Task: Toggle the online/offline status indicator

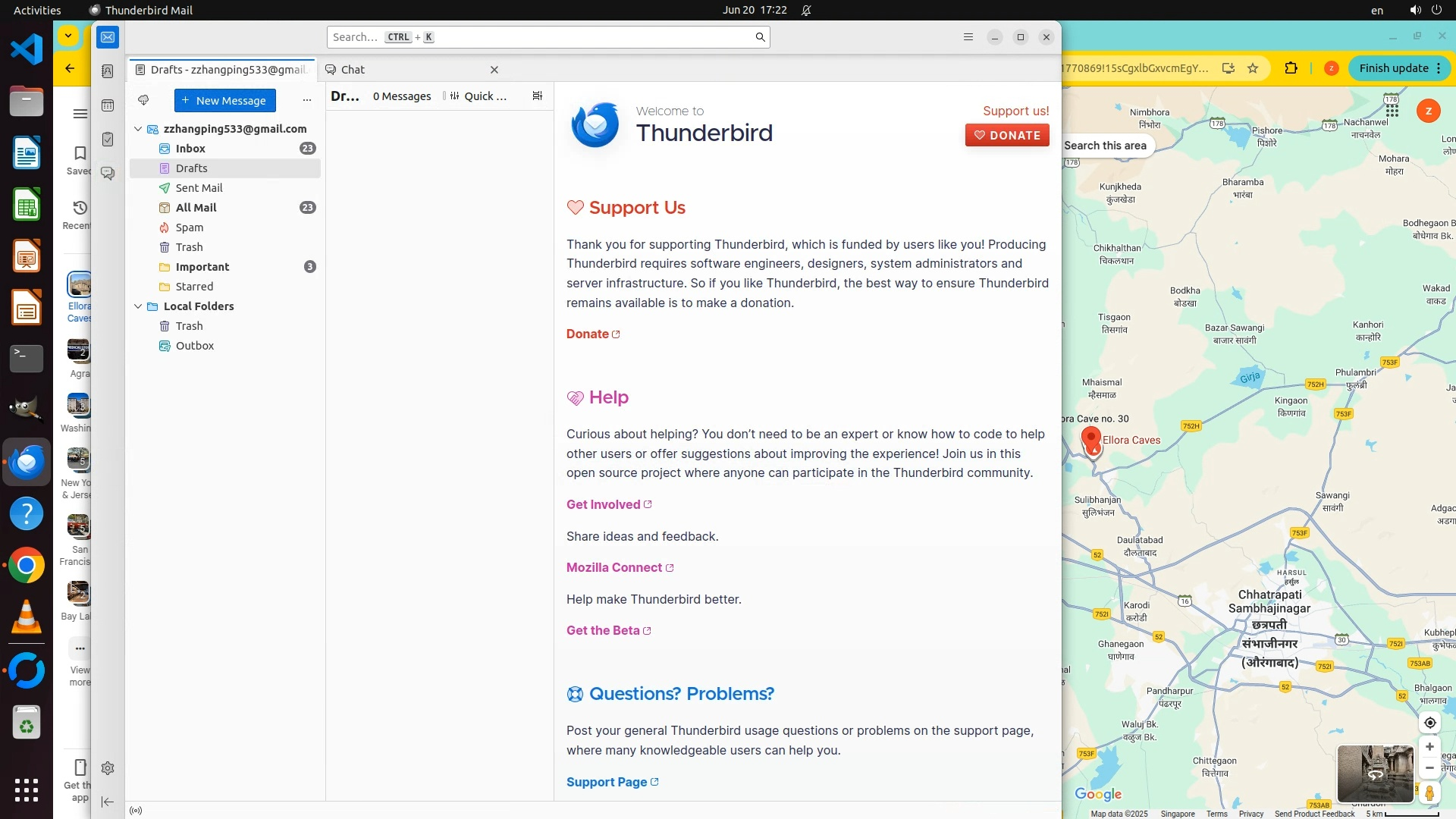Action: pyautogui.click(x=136, y=811)
